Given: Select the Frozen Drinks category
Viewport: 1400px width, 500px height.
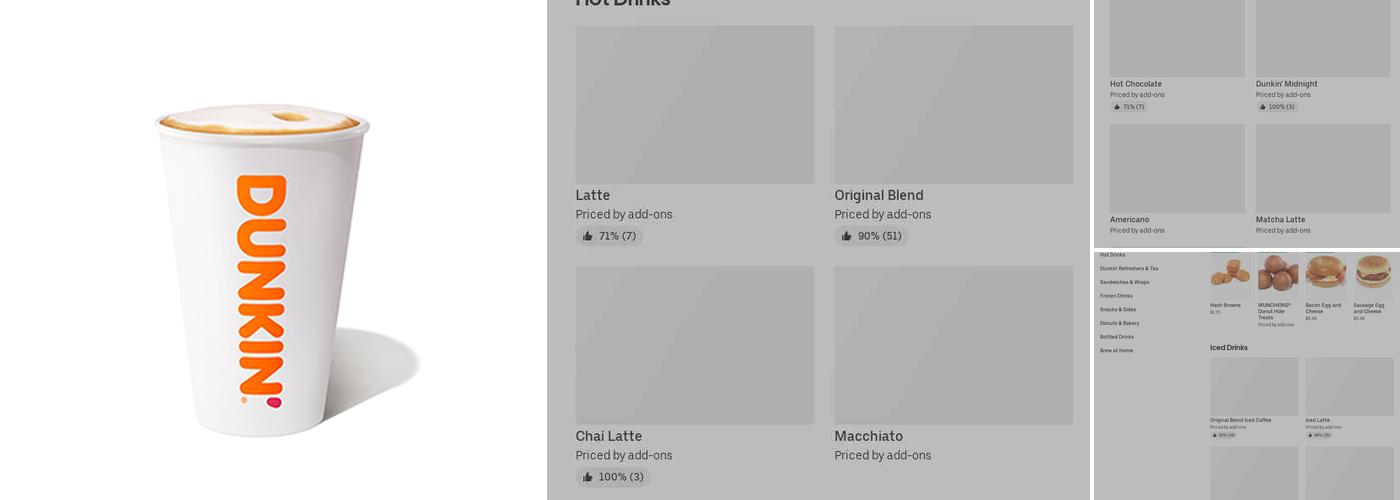Looking at the screenshot, I should coord(1116,296).
